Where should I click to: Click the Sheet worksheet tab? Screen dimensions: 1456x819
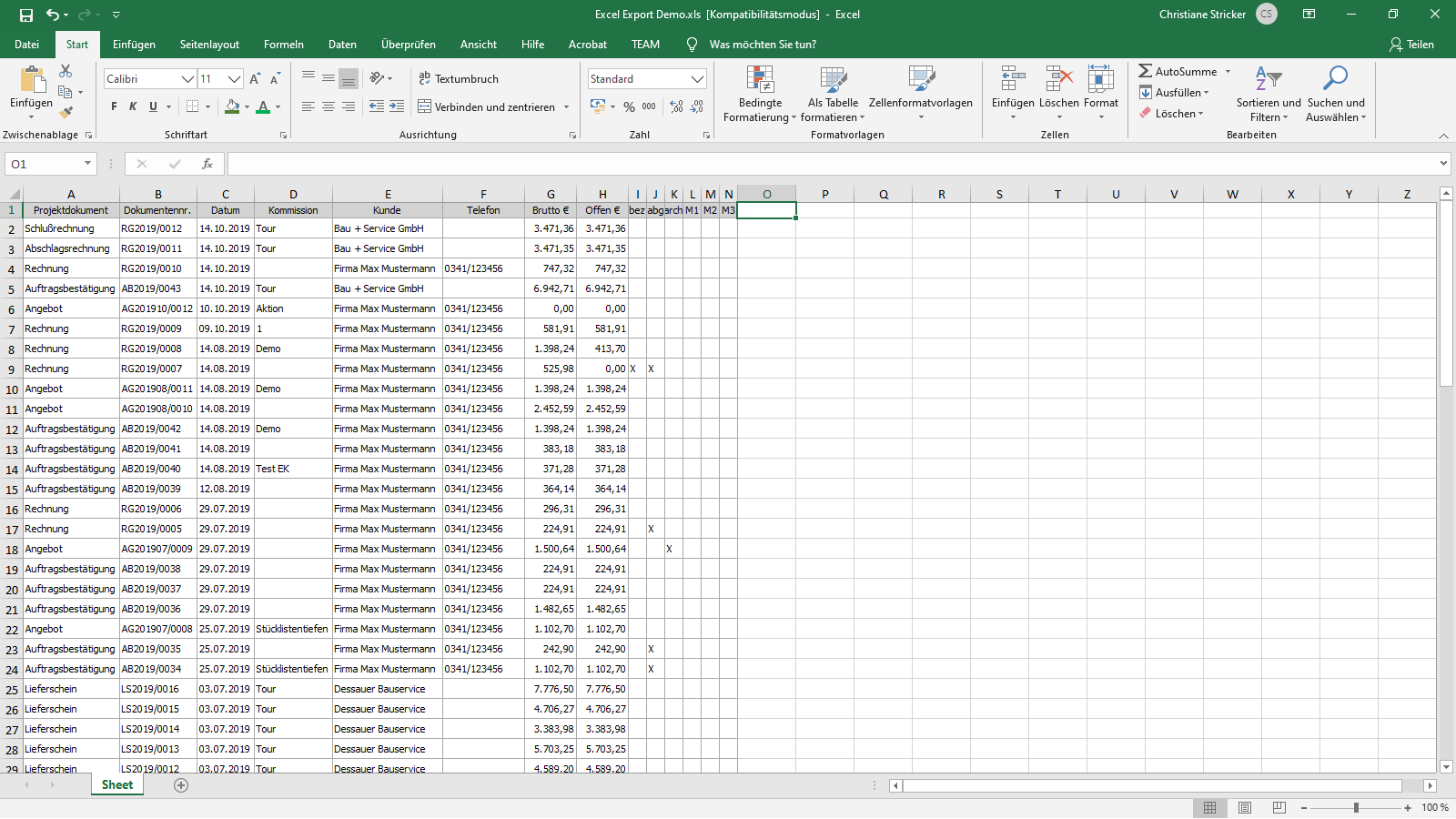point(117,785)
